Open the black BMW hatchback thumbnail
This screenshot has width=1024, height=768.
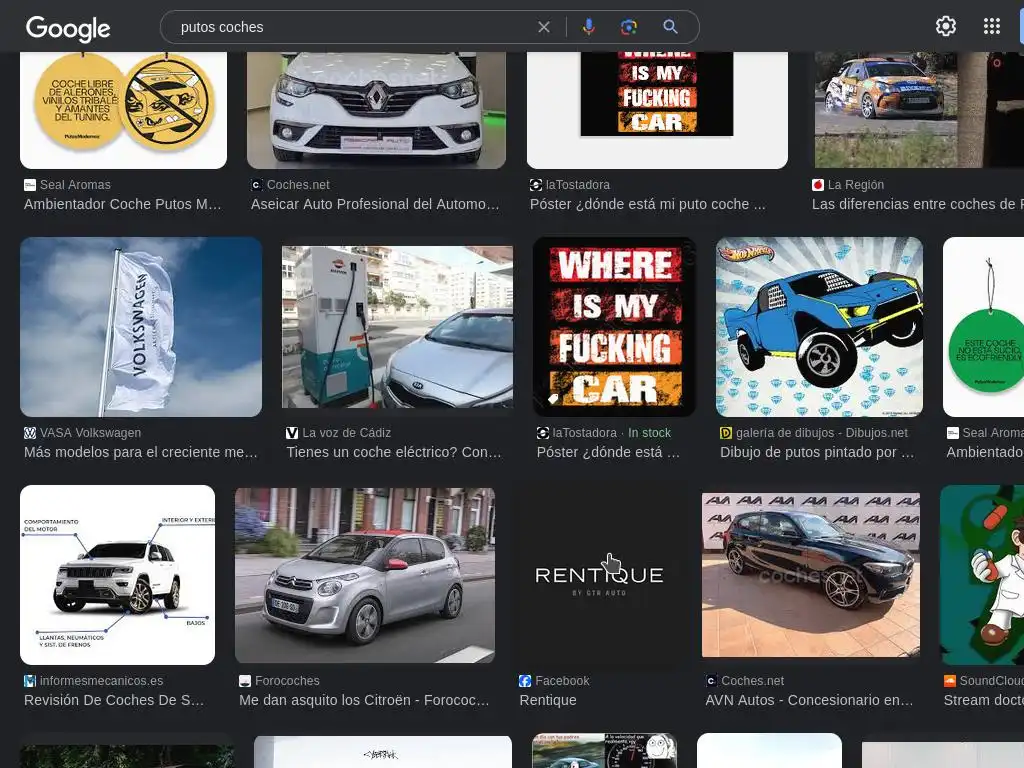coord(810,575)
